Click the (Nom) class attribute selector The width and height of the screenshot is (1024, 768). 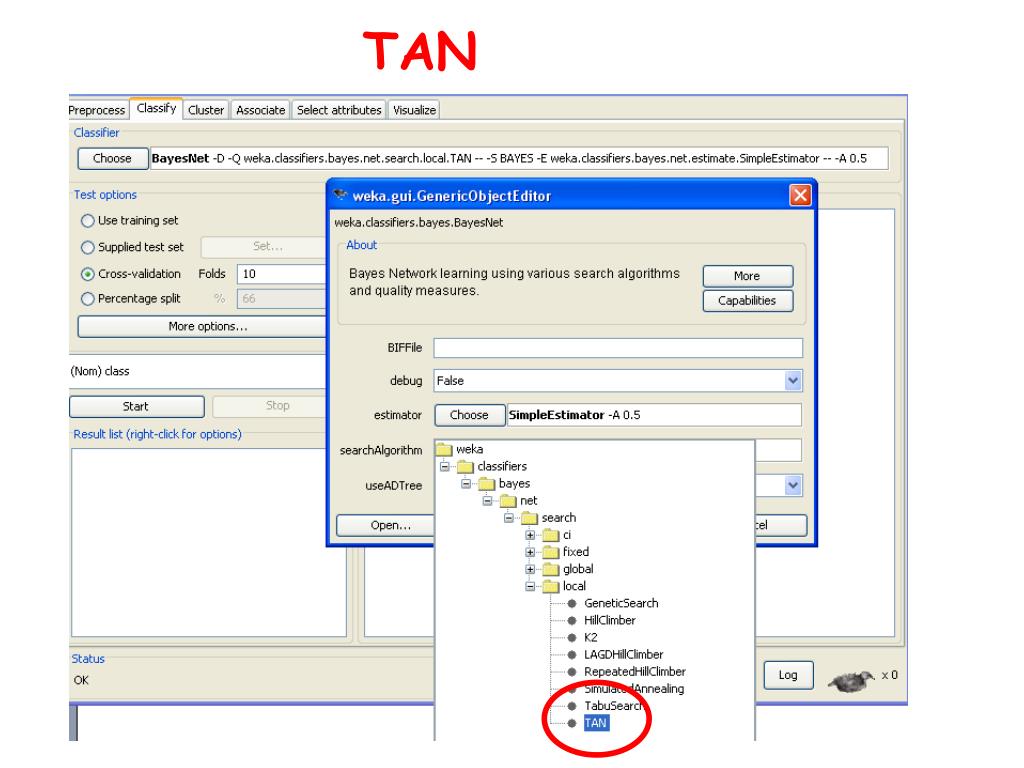click(198, 371)
